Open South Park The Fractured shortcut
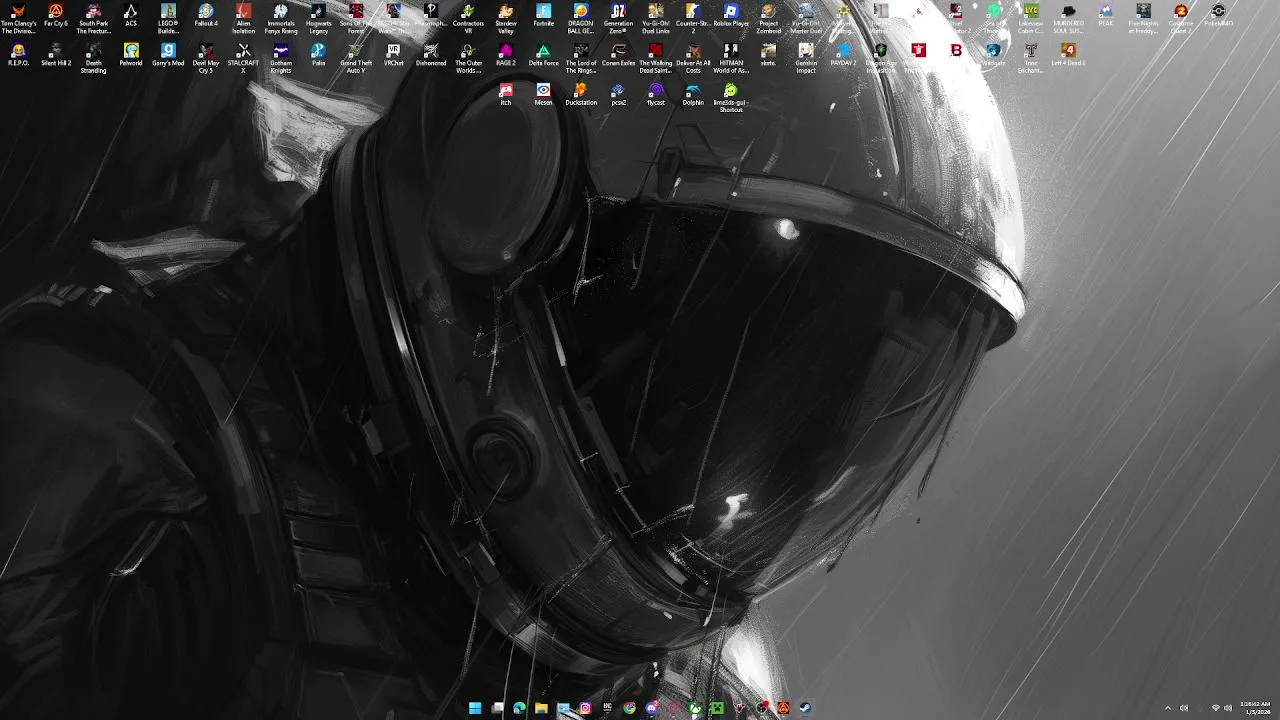This screenshot has width=1280, height=720. click(x=93, y=18)
